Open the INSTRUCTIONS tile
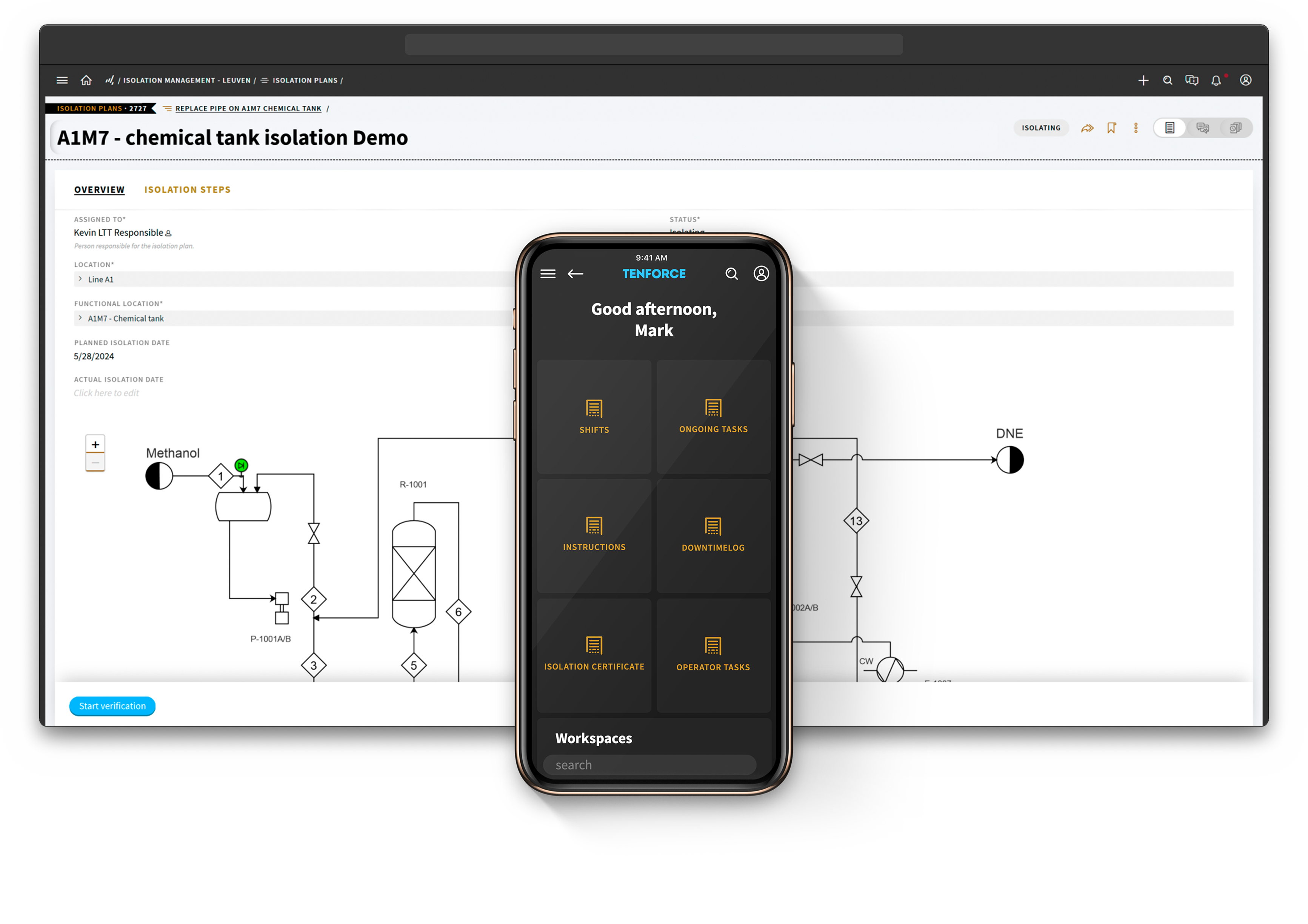The width and height of the screenshot is (1308, 924). pos(594,536)
